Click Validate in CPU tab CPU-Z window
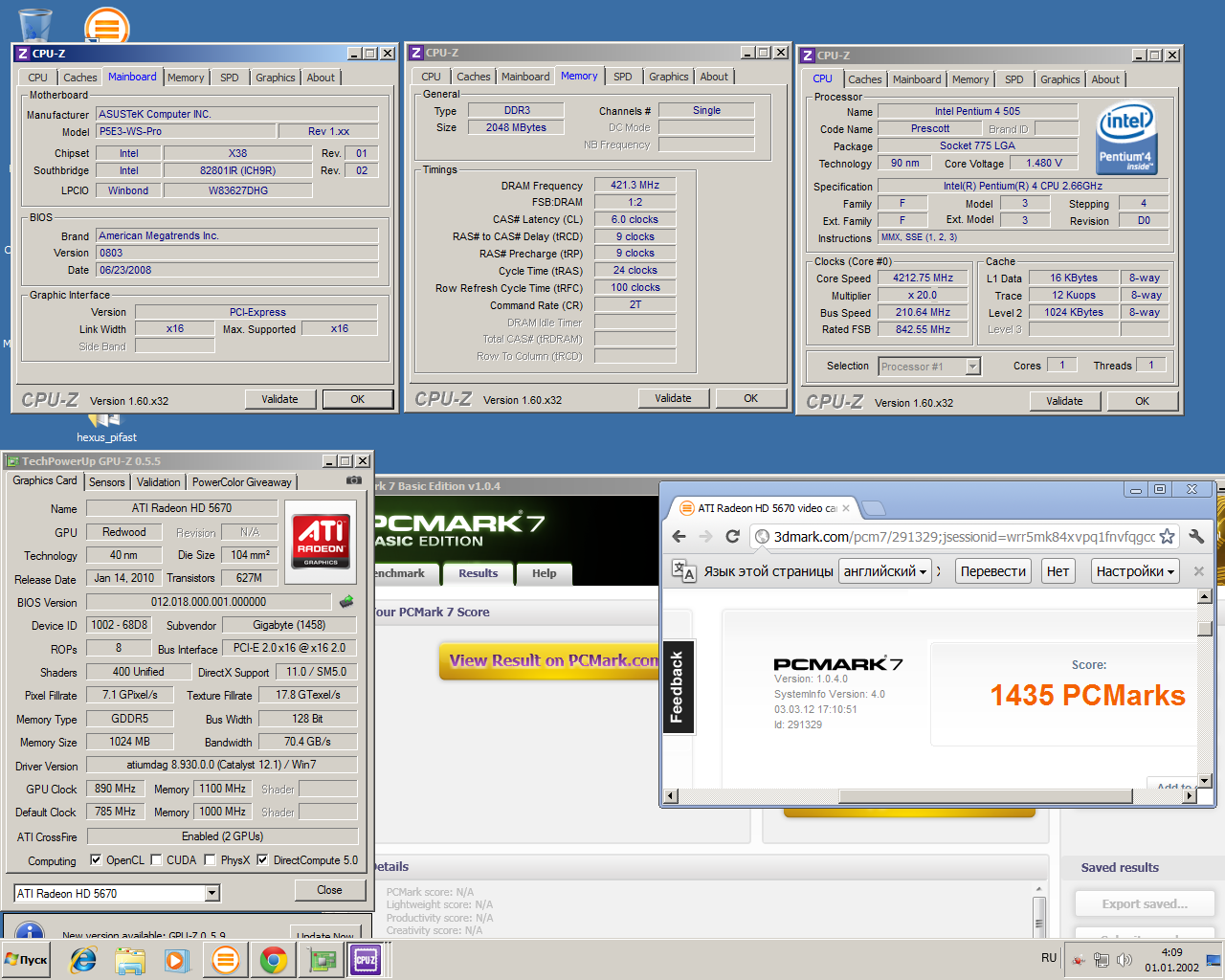Screen dimensions: 1225x980 coord(1064,401)
